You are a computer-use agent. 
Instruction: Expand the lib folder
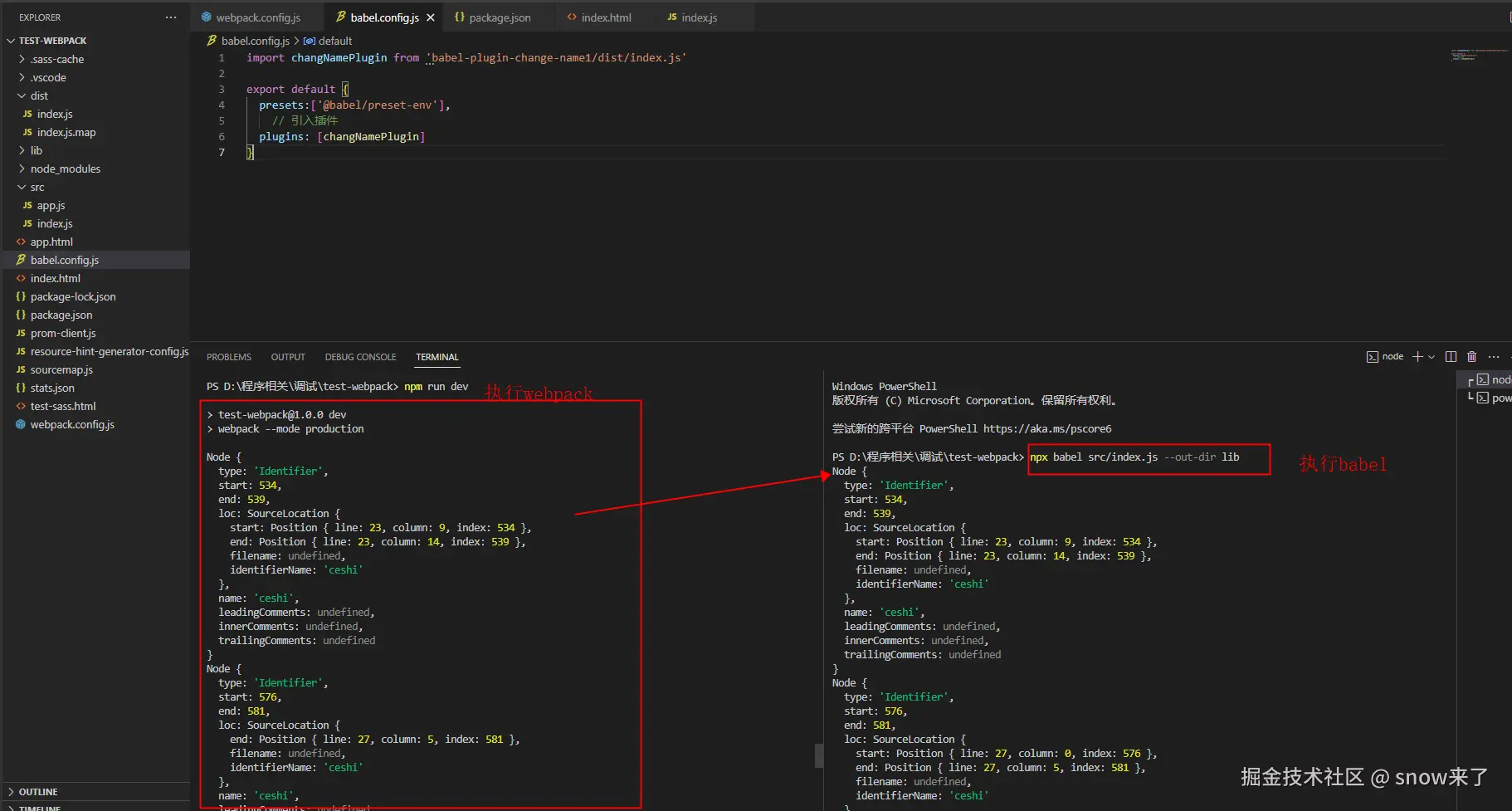22,150
